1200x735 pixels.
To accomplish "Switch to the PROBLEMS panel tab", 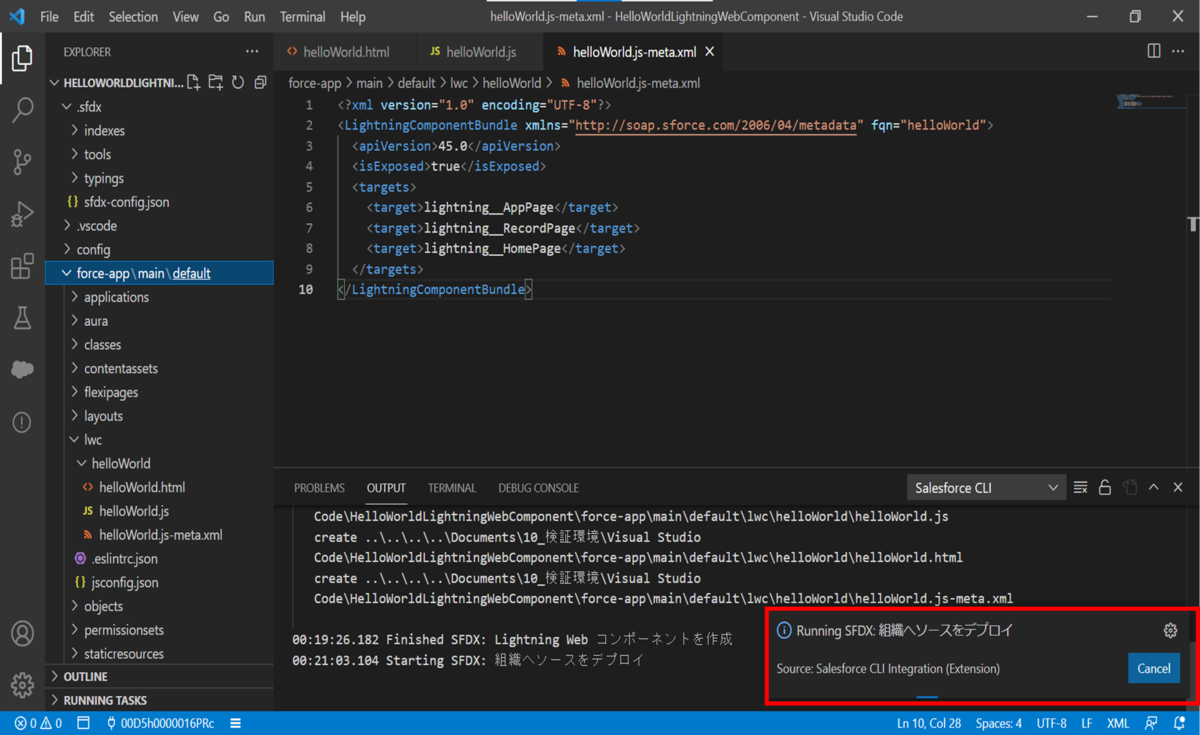I will tap(319, 488).
